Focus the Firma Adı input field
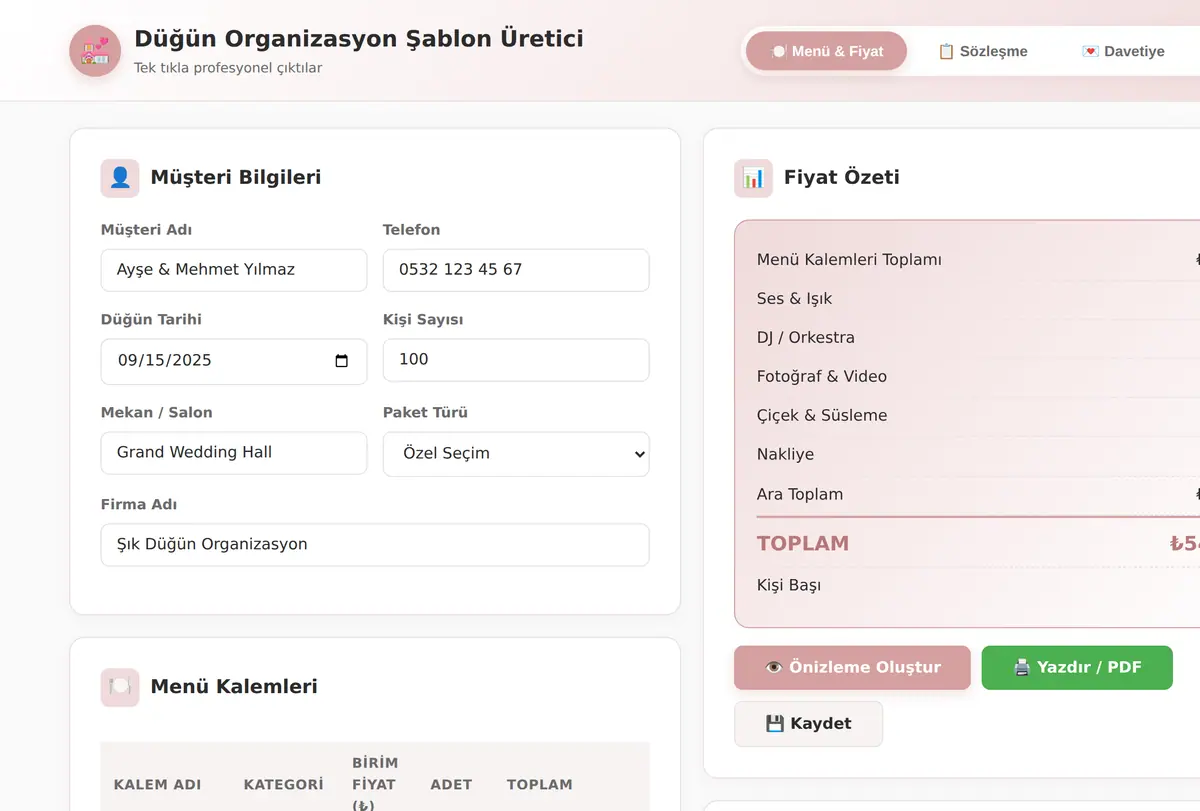 click(375, 545)
